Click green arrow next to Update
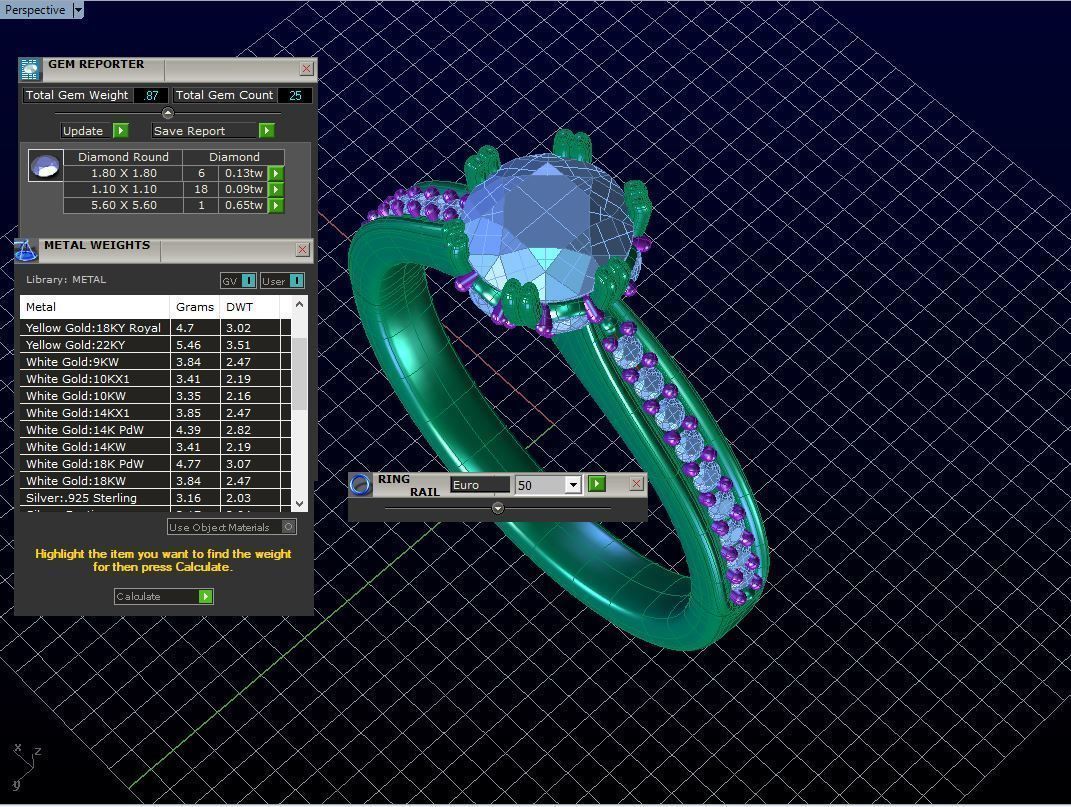This screenshot has width=1071, height=807. (x=120, y=131)
